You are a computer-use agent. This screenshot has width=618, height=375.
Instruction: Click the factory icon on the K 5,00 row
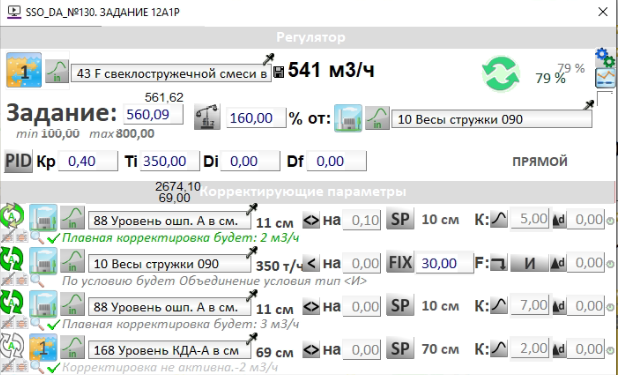43,218
